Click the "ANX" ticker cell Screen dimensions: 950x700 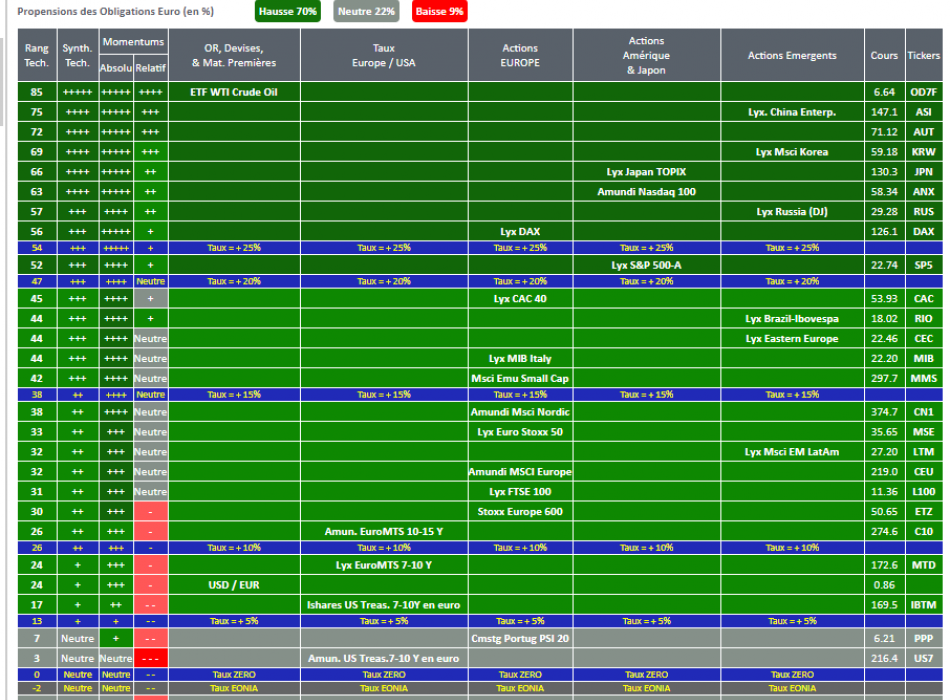923,192
